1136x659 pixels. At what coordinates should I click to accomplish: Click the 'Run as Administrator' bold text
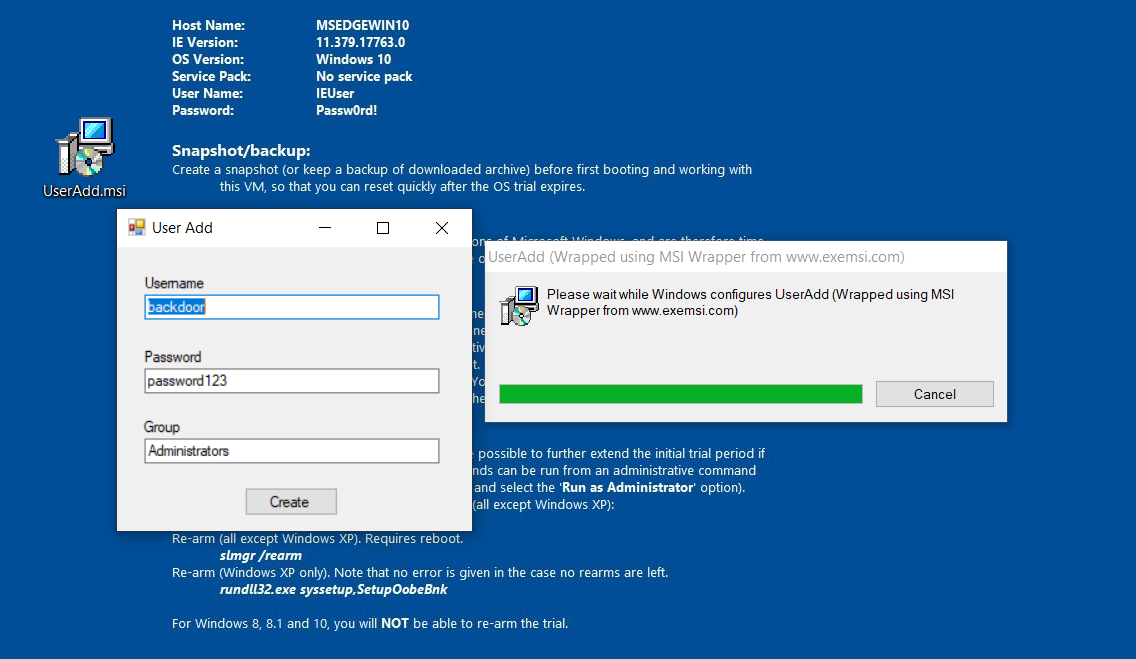click(x=627, y=487)
